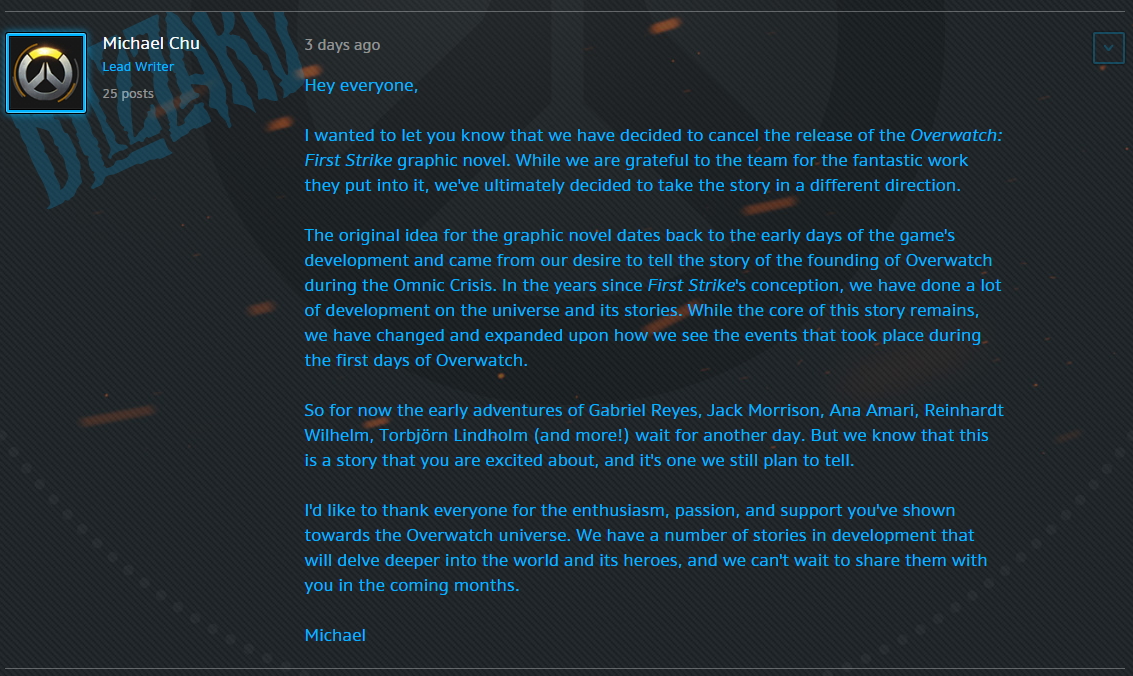1133x676 pixels.
Task: Click the italic 'Overwatch:' title text
Action: tap(956, 135)
